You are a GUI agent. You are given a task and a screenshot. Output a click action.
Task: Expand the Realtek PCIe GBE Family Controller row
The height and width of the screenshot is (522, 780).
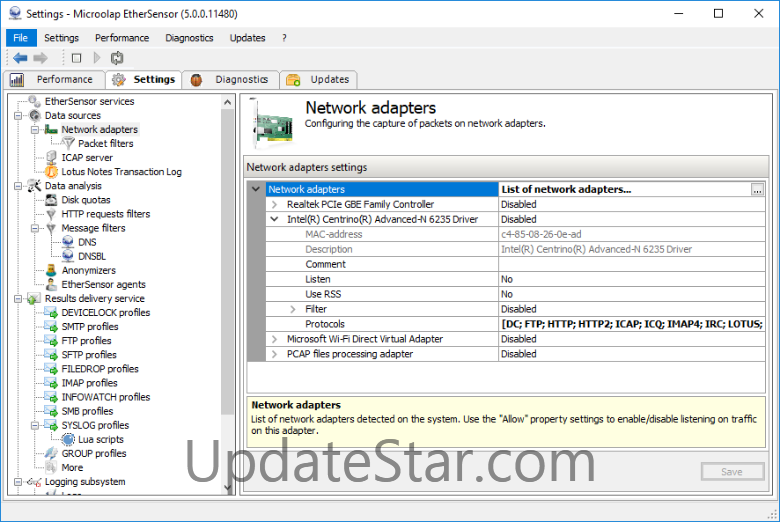pyautogui.click(x=274, y=205)
